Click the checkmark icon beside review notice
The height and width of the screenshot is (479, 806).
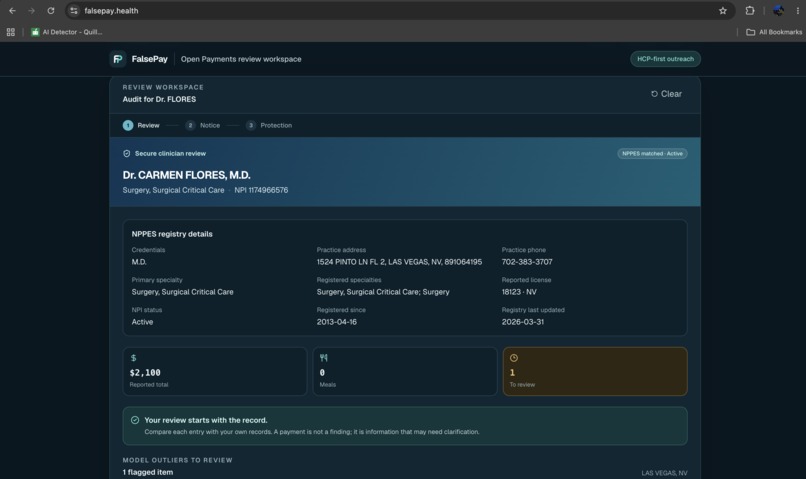tap(135, 420)
